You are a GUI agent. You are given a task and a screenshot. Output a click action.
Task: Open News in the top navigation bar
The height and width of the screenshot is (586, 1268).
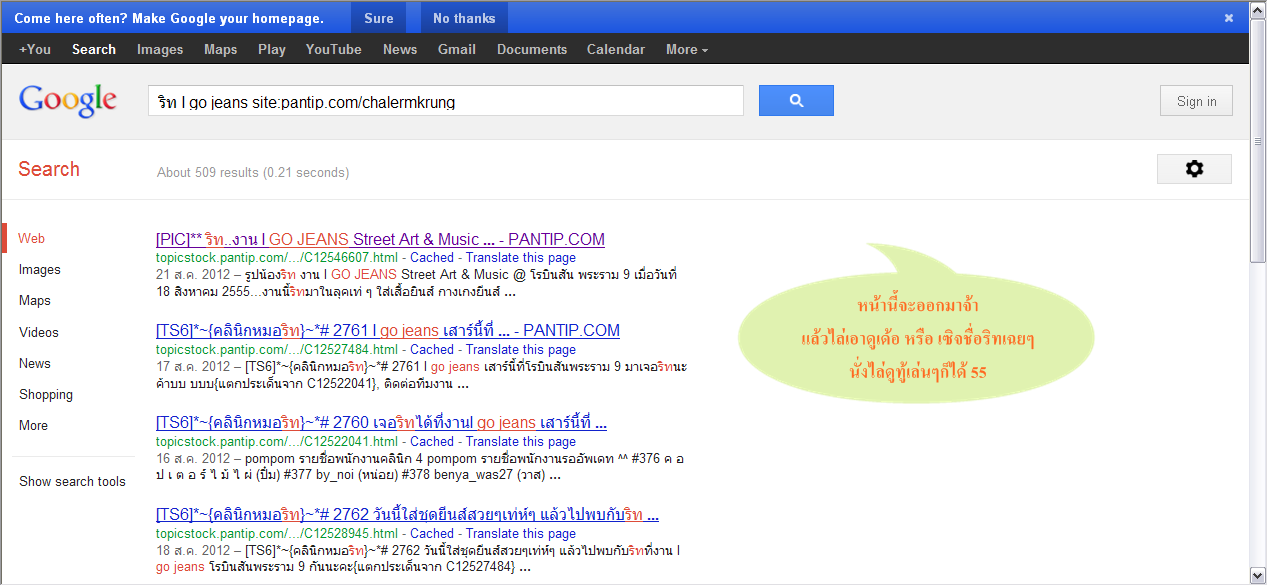tap(400, 49)
